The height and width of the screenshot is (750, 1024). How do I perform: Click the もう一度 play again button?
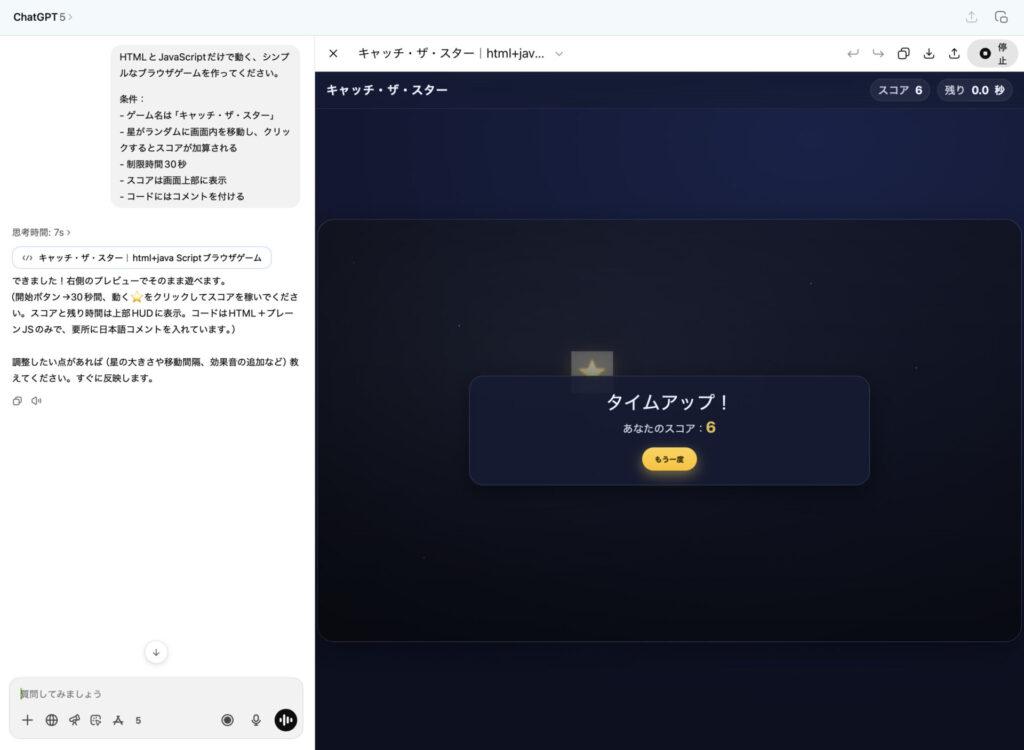pyautogui.click(x=669, y=459)
